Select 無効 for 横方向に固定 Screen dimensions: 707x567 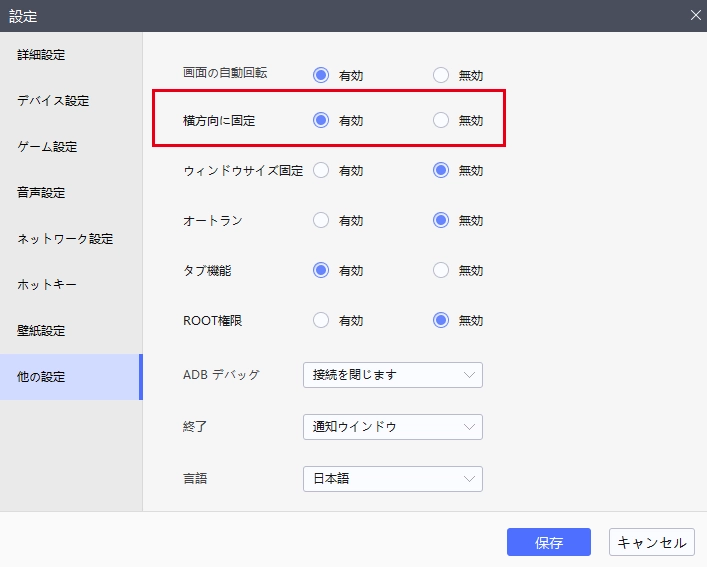point(441,120)
